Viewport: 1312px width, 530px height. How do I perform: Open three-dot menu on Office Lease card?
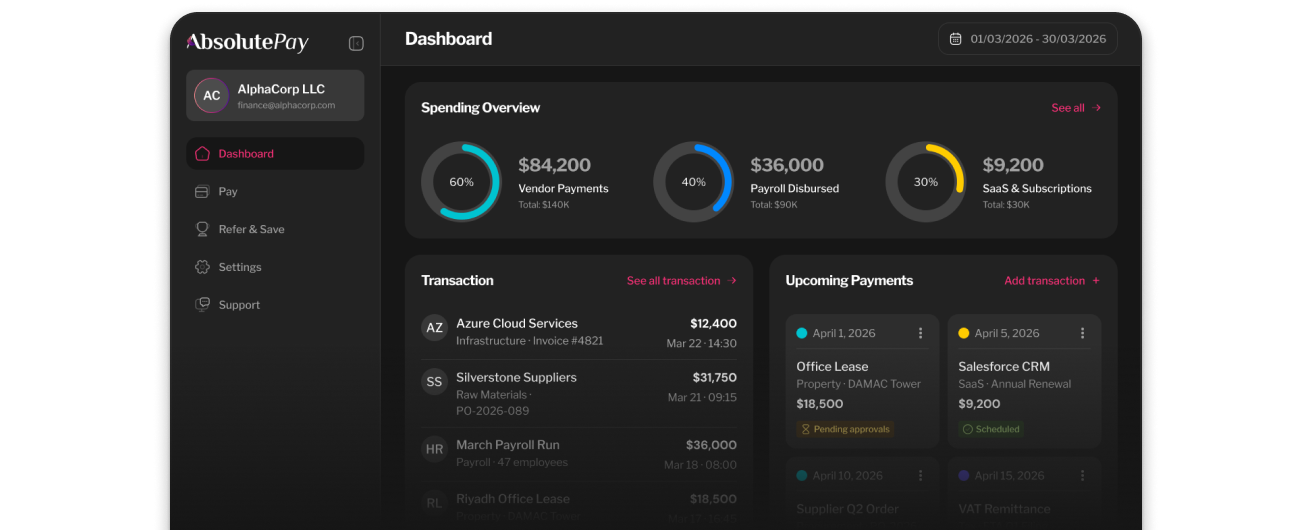point(921,333)
